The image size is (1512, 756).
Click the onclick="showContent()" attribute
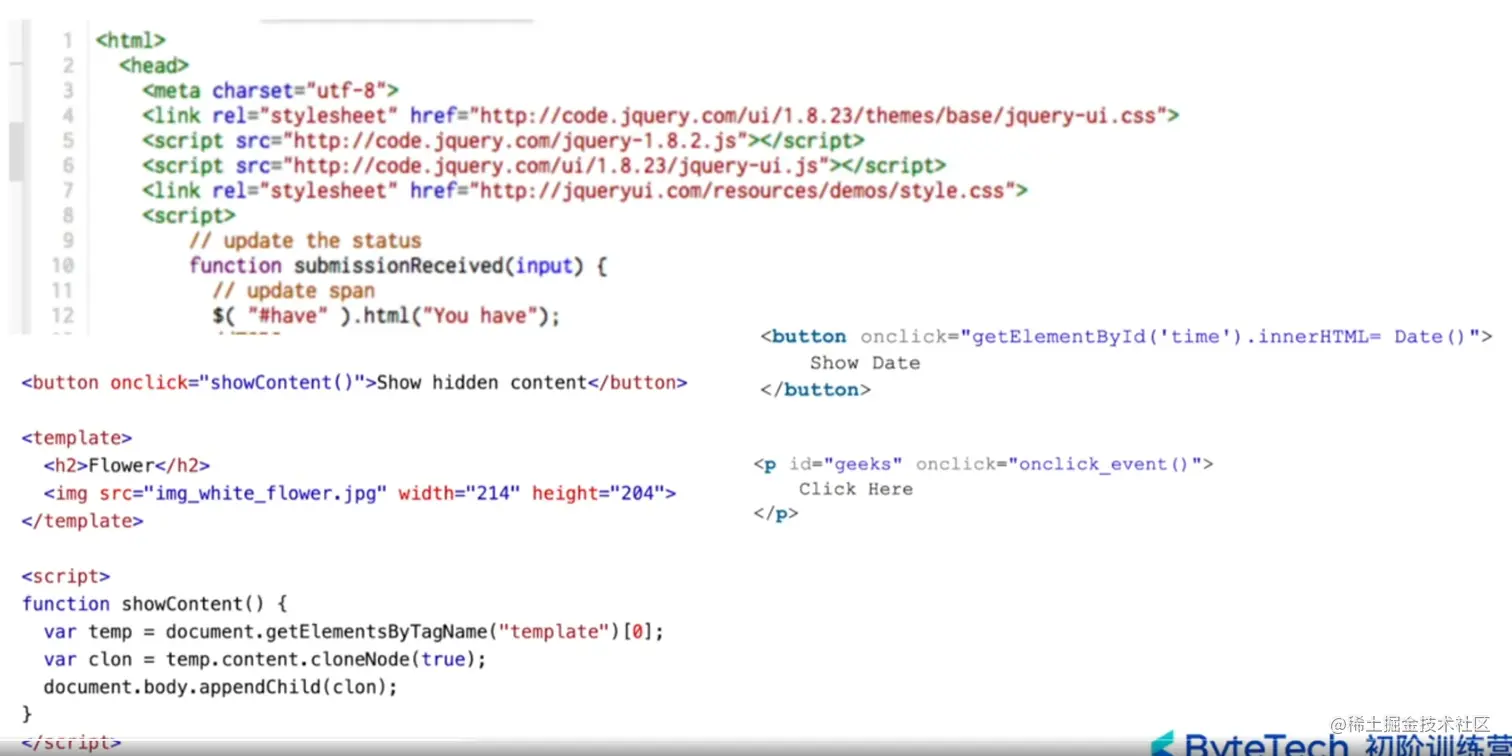[x=238, y=383]
